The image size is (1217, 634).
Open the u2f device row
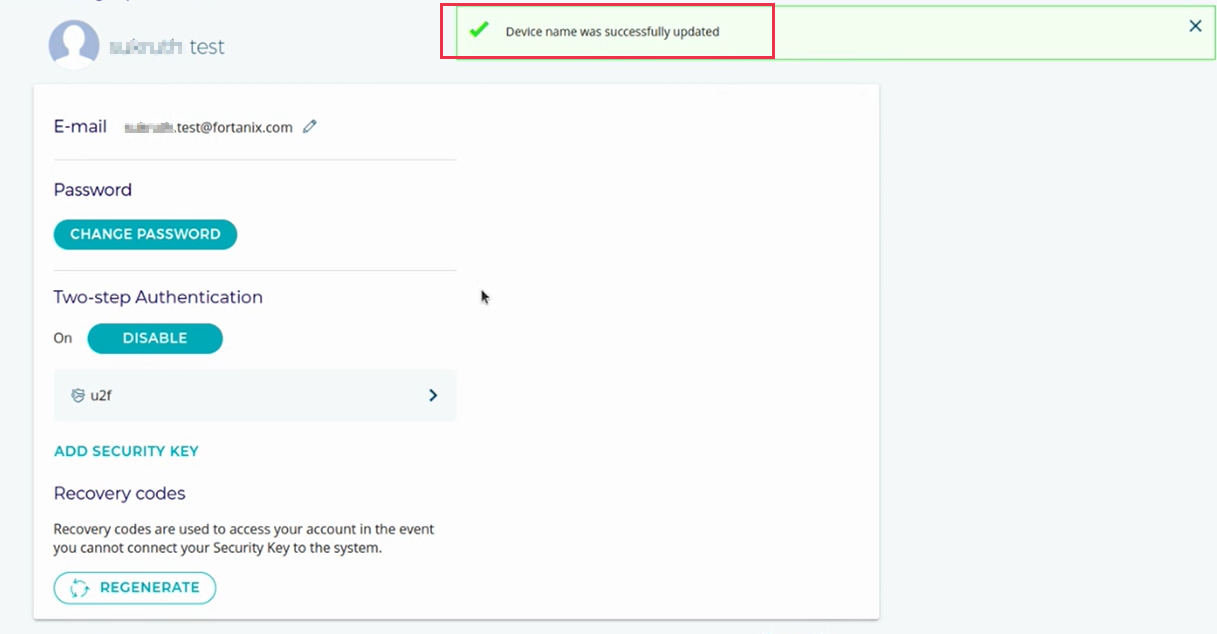(254, 396)
